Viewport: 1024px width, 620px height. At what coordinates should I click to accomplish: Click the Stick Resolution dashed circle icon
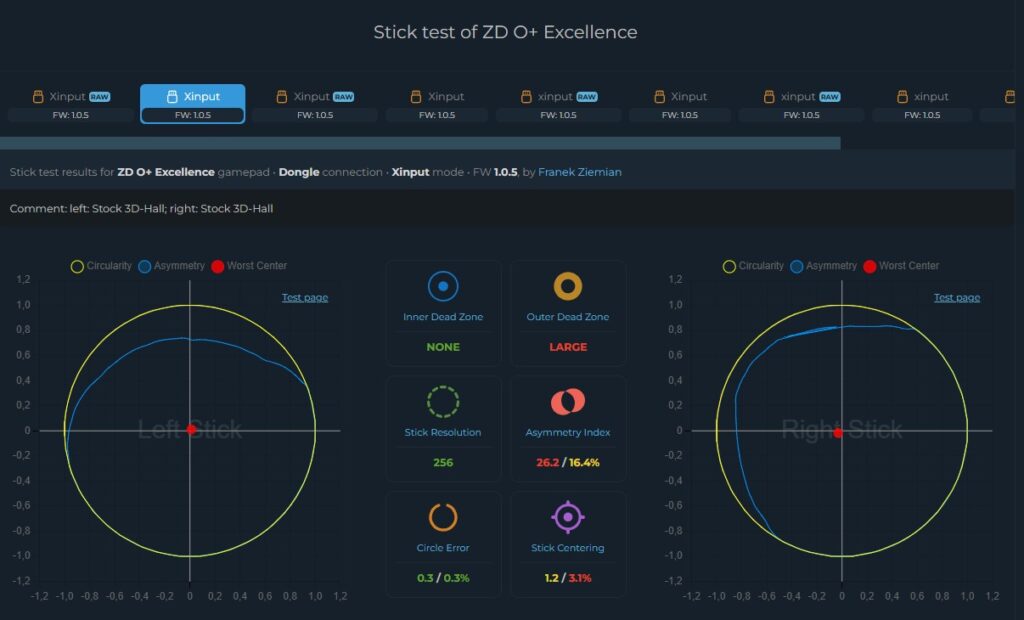point(443,401)
